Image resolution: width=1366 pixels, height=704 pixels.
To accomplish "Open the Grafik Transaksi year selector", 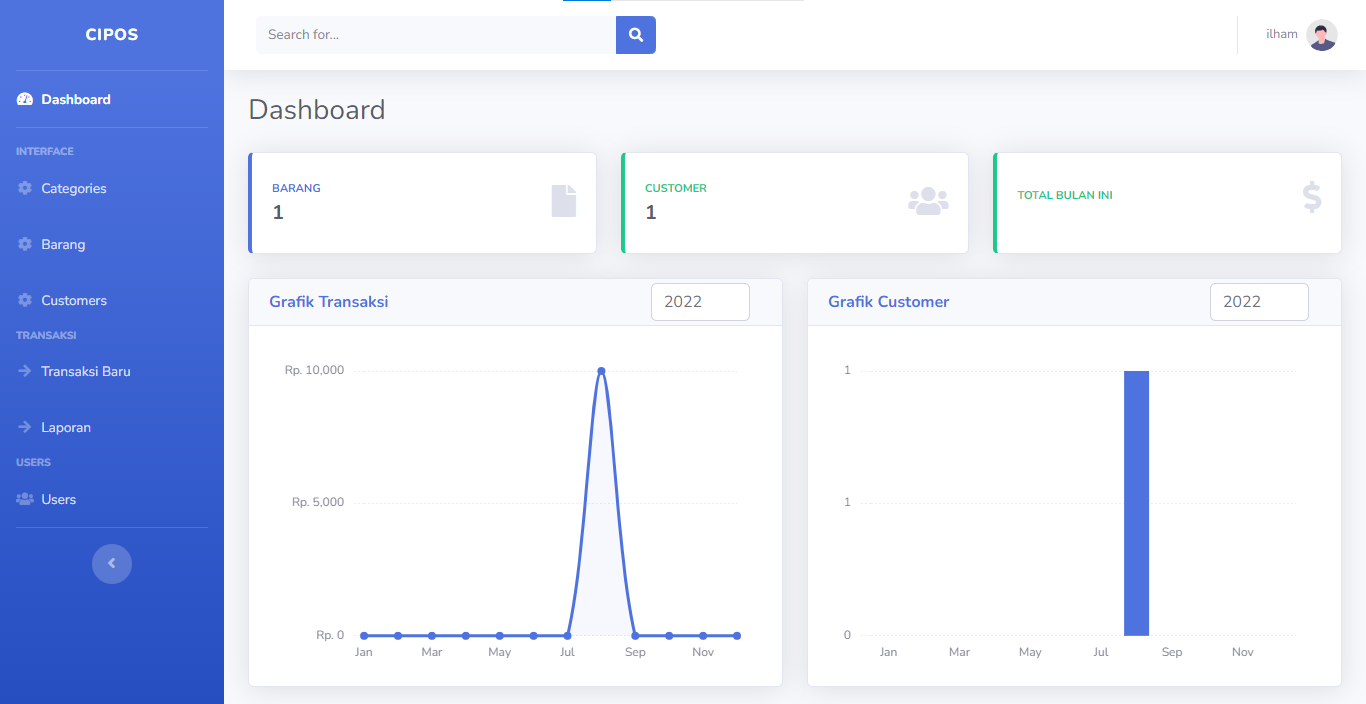I will click(700, 302).
